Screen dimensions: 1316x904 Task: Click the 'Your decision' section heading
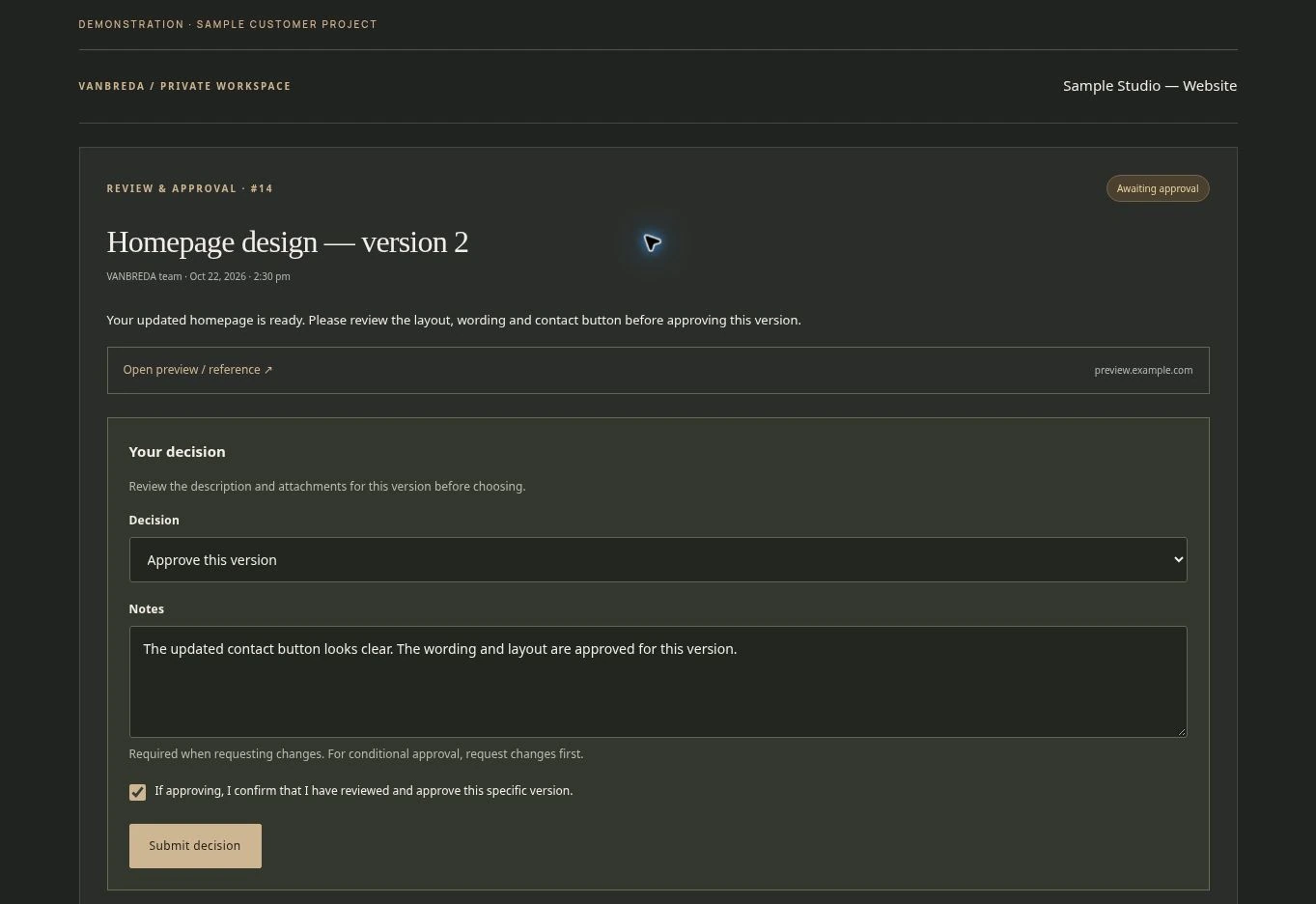[177, 452]
